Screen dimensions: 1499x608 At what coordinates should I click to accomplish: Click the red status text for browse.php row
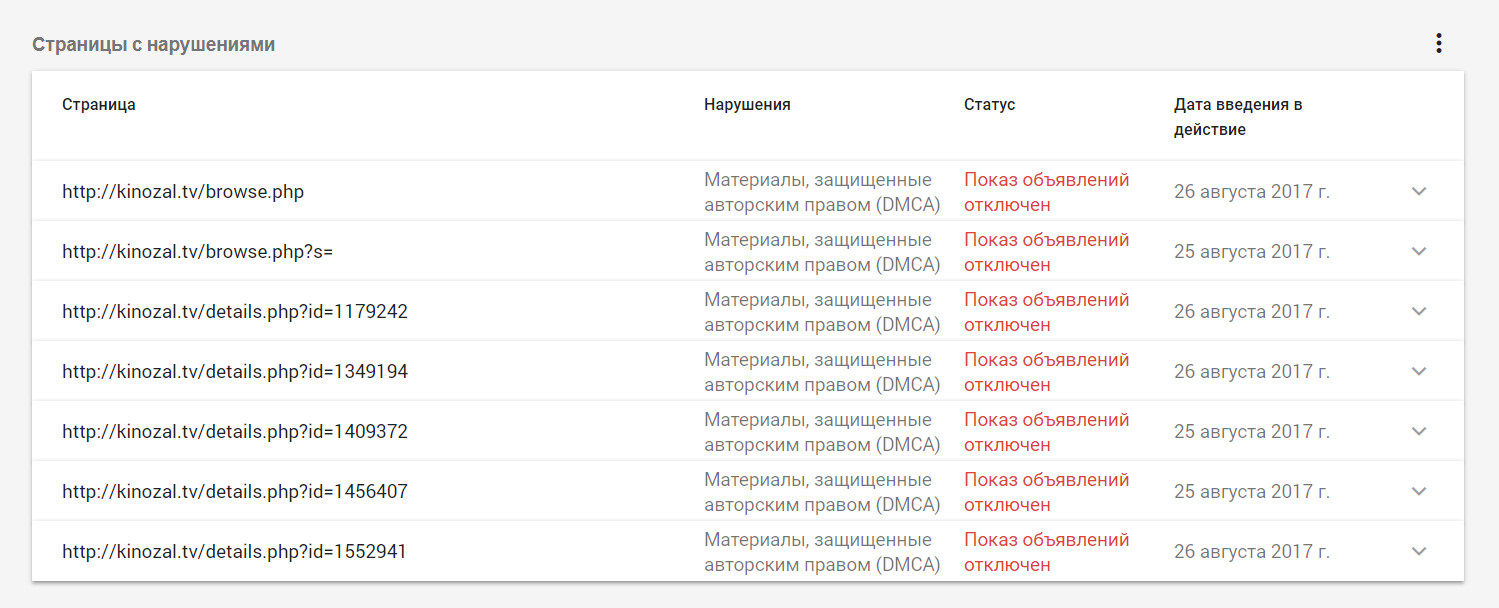(1046, 192)
